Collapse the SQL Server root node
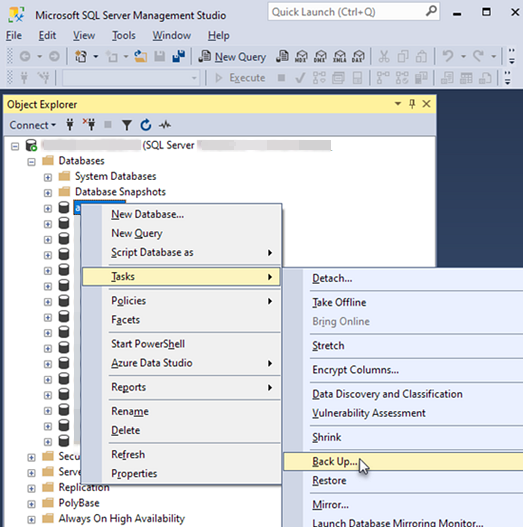Image resolution: width=523 pixels, height=527 pixels. point(15,146)
